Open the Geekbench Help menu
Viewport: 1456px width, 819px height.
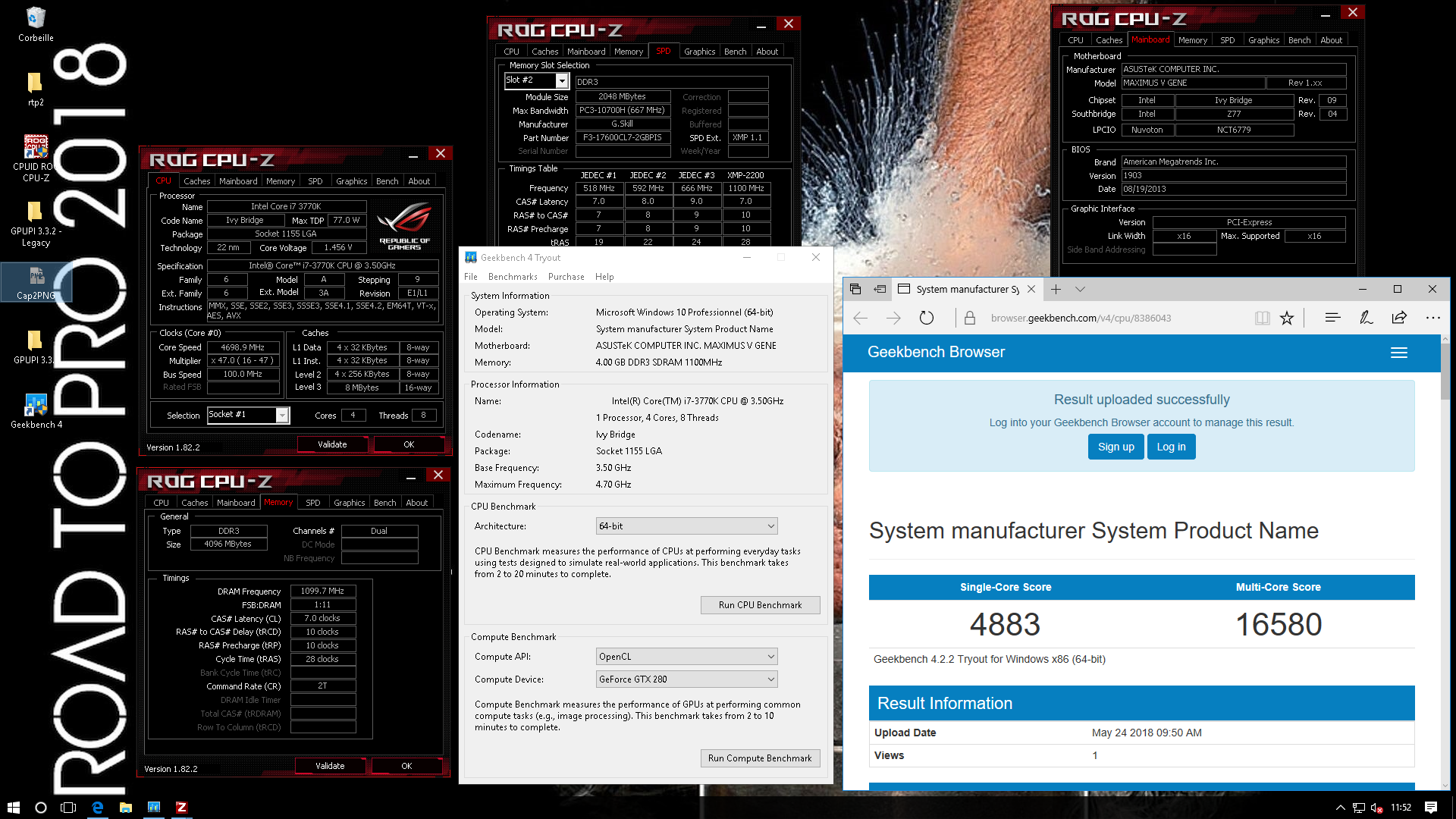pos(604,277)
